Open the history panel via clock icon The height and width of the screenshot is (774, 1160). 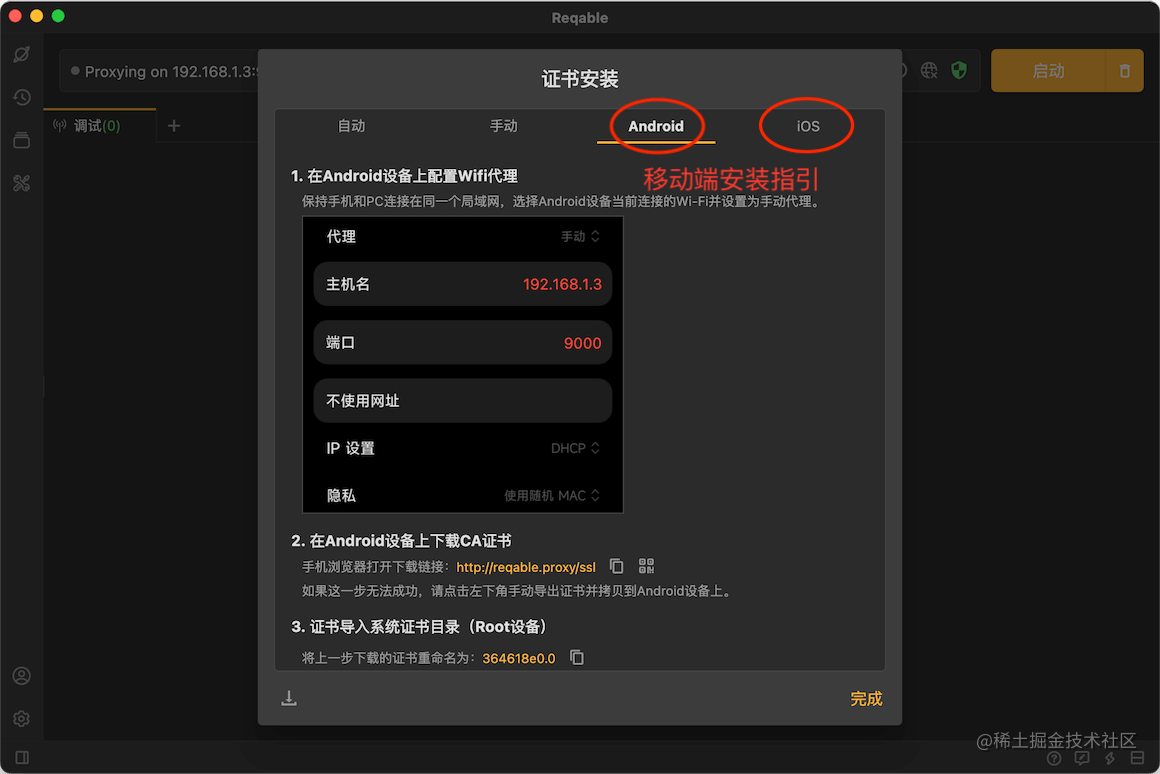(22, 97)
